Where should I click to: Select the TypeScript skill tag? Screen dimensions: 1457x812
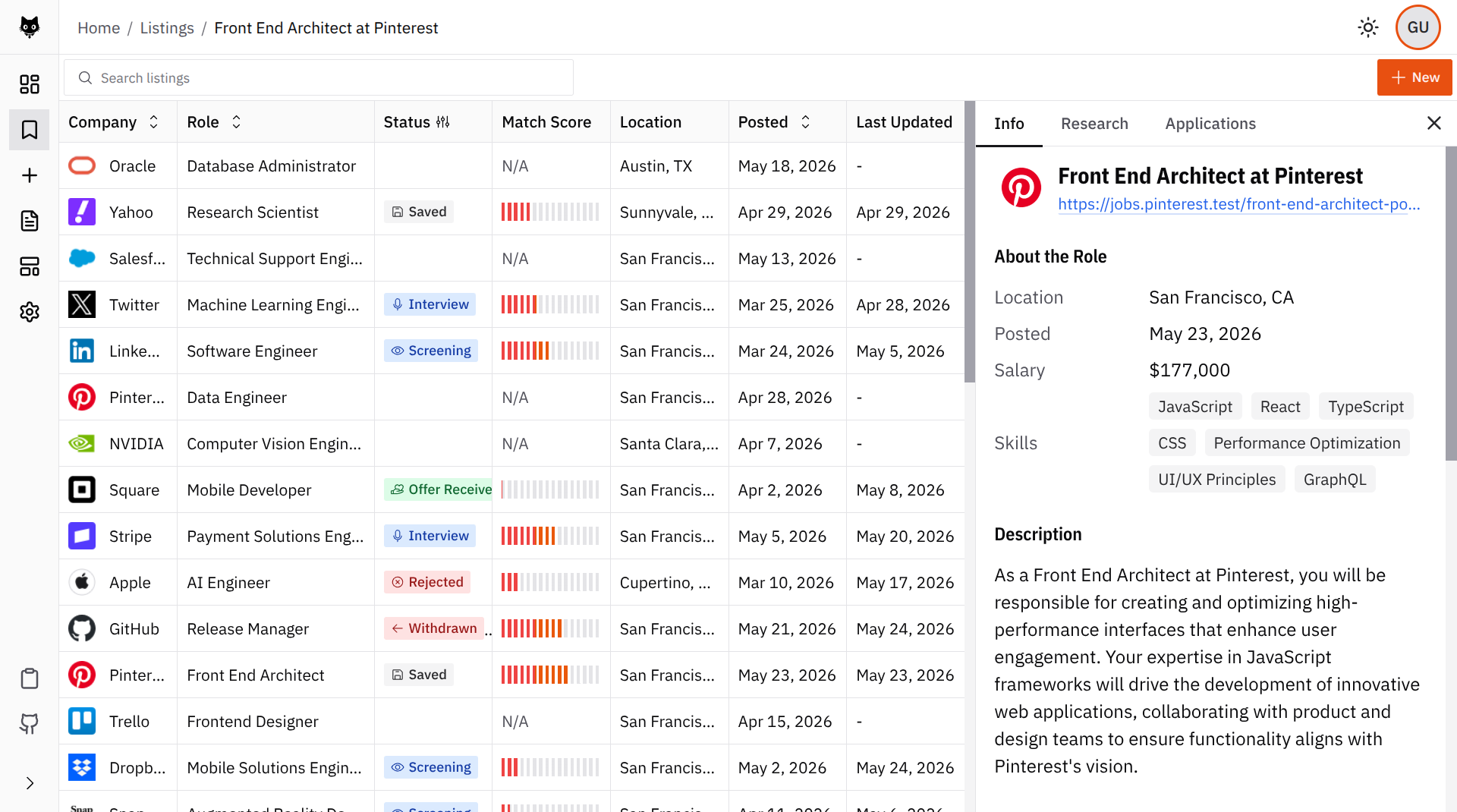(x=1365, y=407)
